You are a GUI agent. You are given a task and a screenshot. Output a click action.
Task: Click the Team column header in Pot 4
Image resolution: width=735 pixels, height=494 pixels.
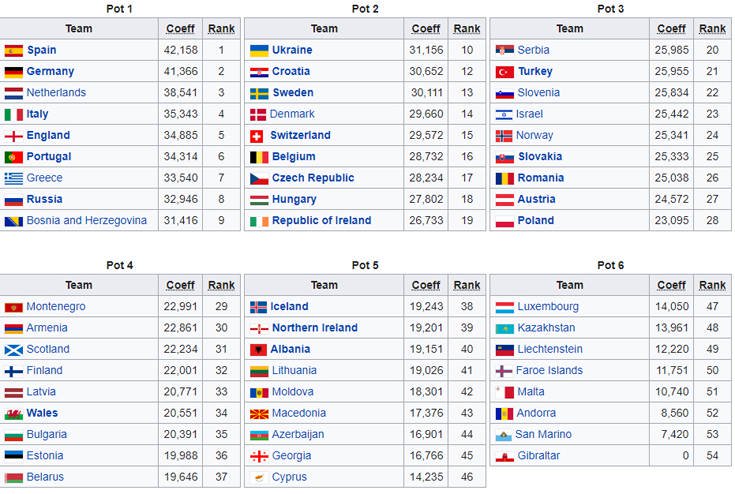click(79, 286)
